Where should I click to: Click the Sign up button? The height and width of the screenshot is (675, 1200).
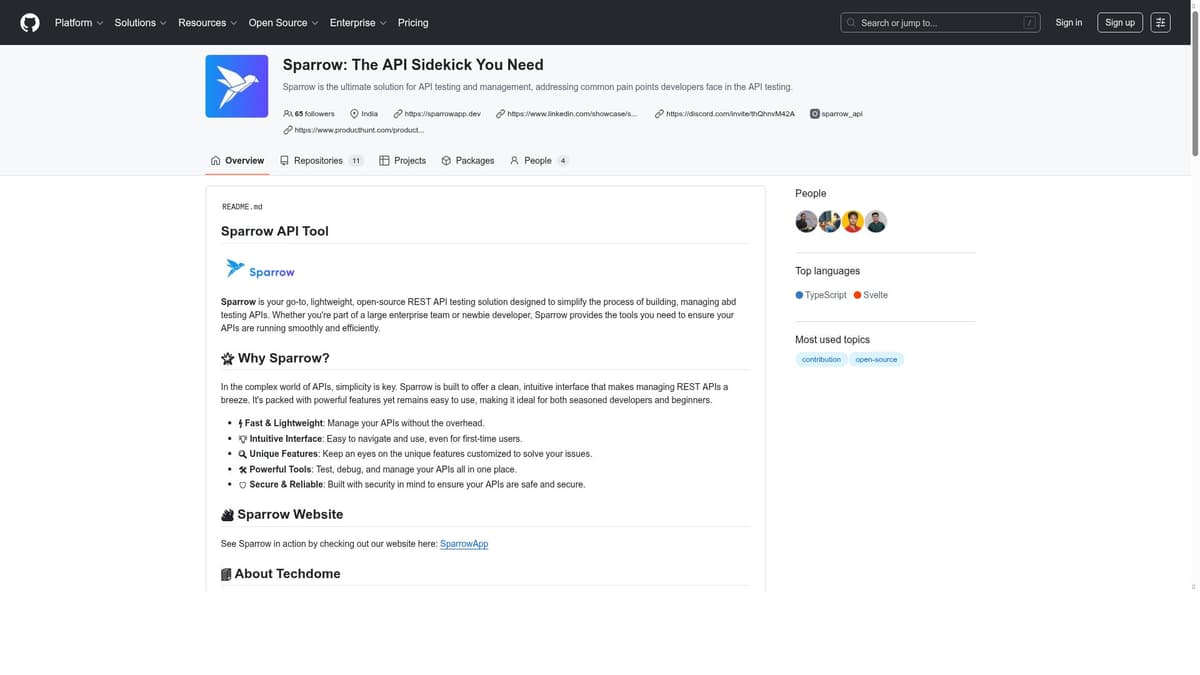tap(1119, 22)
